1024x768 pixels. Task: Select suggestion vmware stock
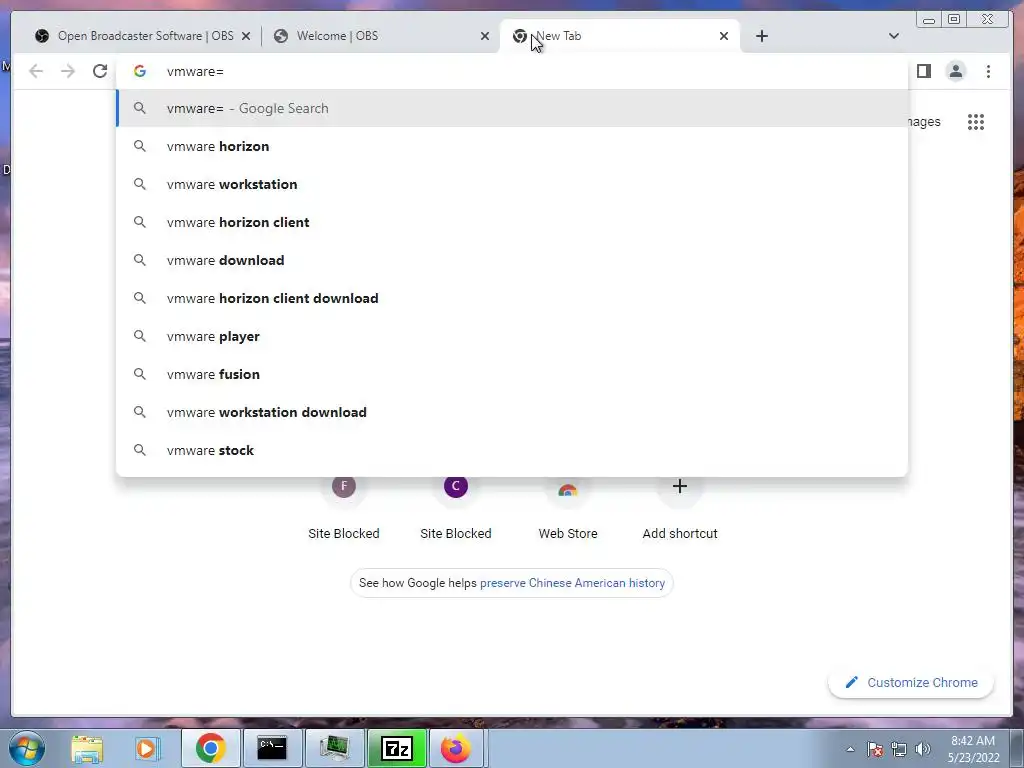tap(512, 450)
